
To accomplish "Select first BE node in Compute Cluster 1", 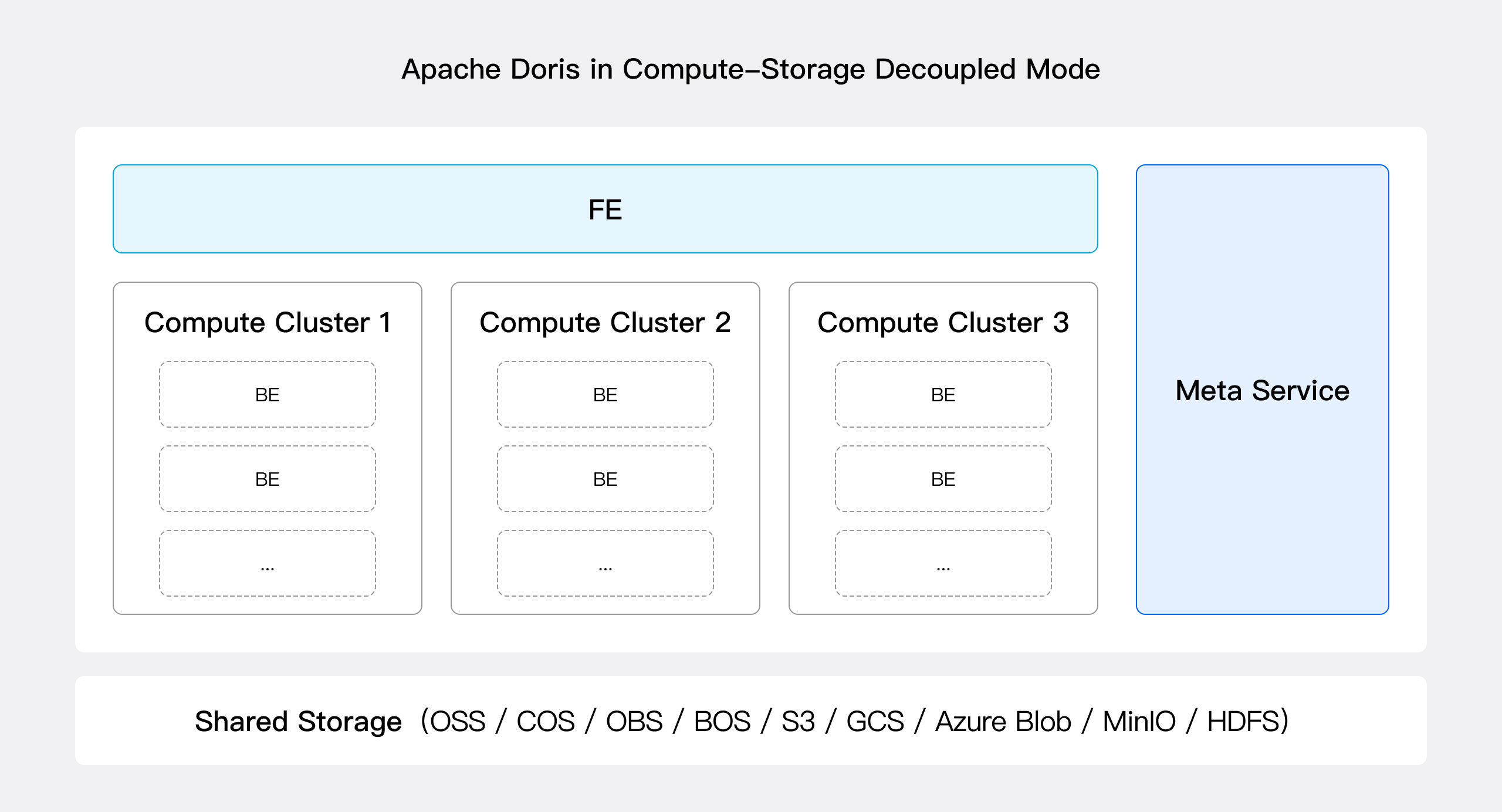I will [x=268, y=394].
